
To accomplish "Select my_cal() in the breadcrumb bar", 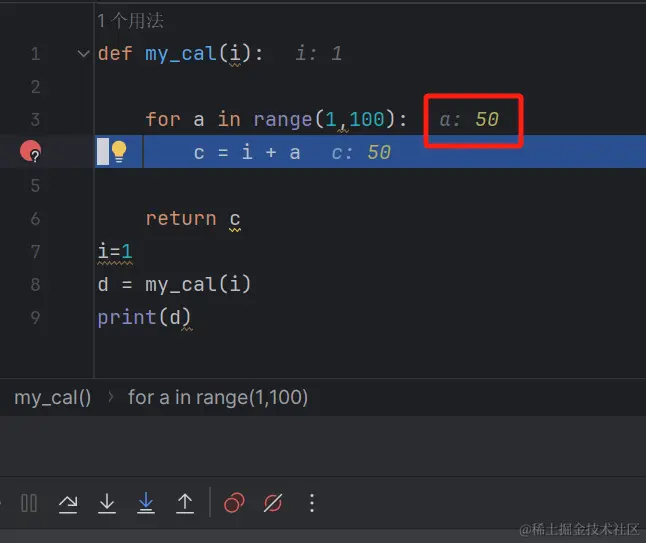I will coord(53,398).
